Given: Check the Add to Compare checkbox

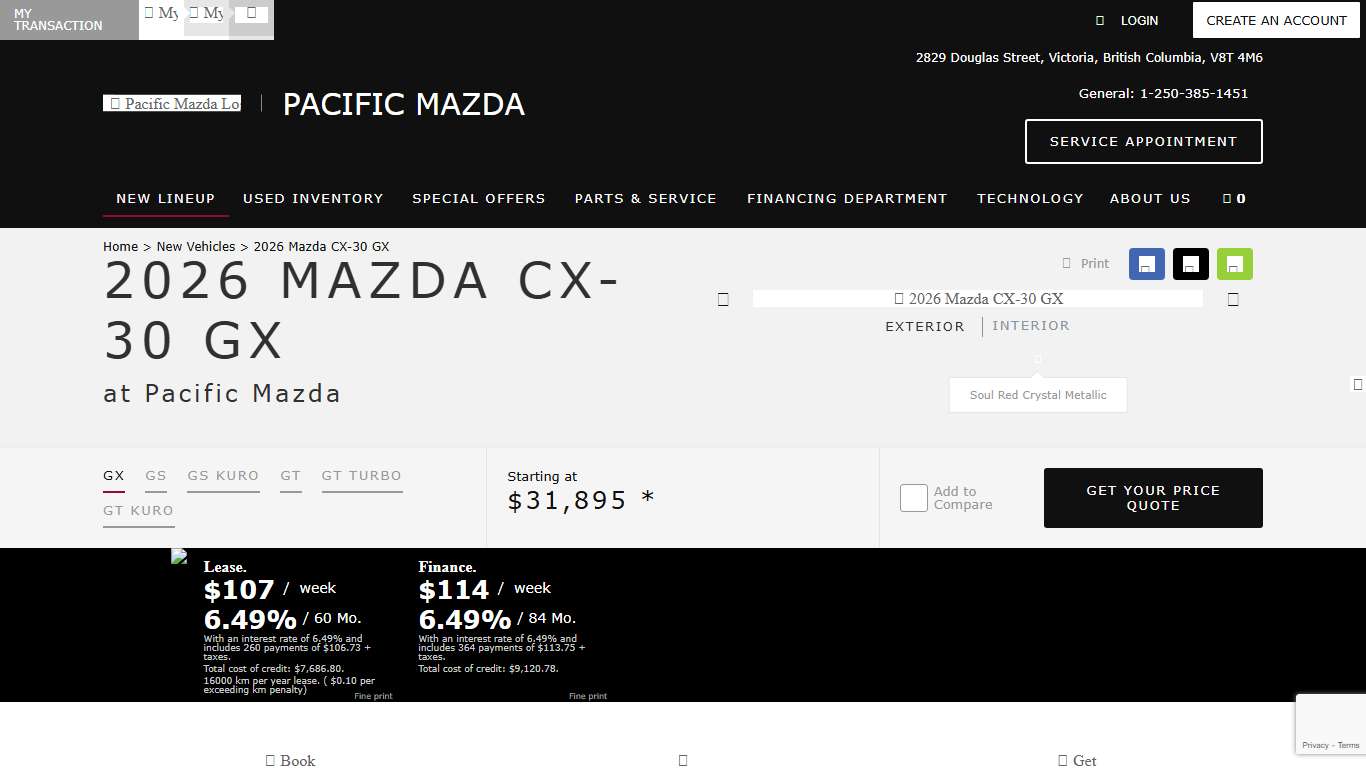Looking at the screenshot, I should coord(913,498).
